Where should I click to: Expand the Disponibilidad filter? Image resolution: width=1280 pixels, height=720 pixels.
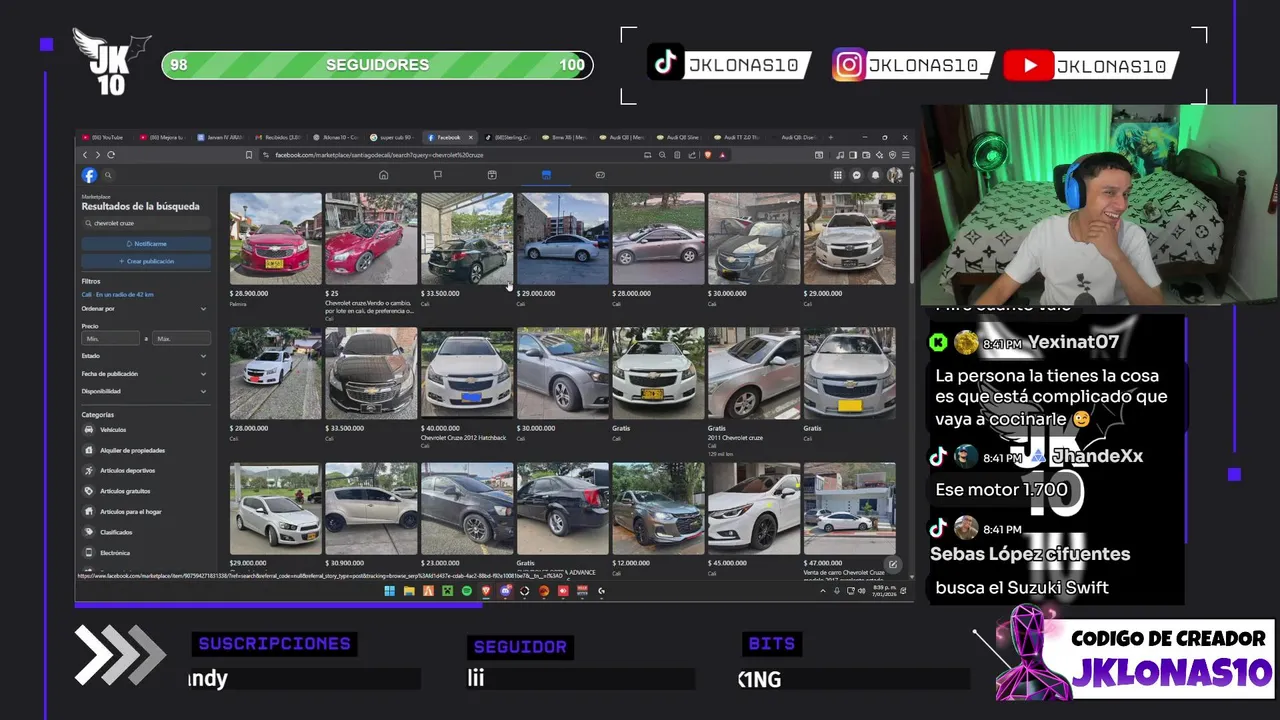pos(146,392)
